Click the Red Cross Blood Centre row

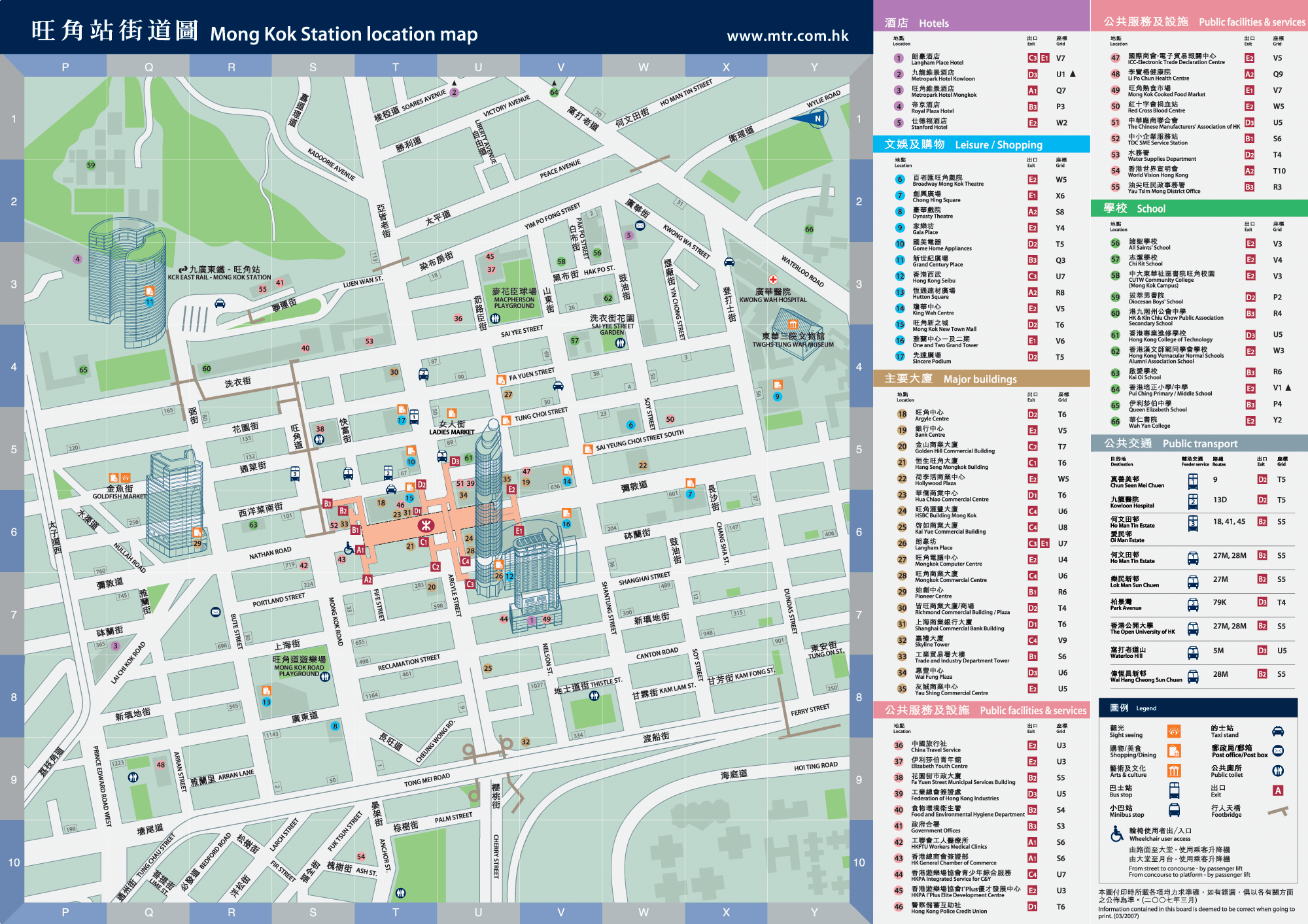pos(1199,107)
